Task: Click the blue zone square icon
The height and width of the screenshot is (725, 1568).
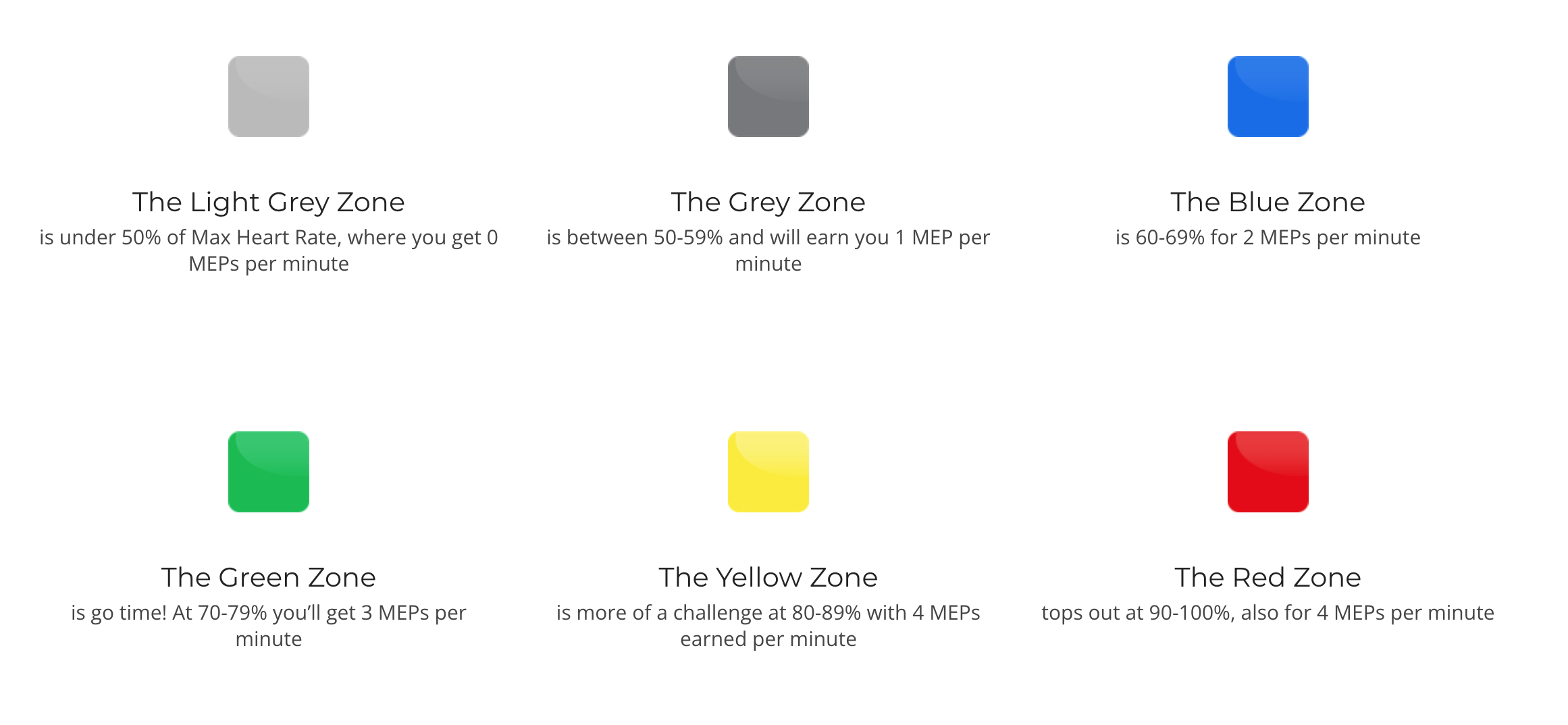Action: (1268, 97)
